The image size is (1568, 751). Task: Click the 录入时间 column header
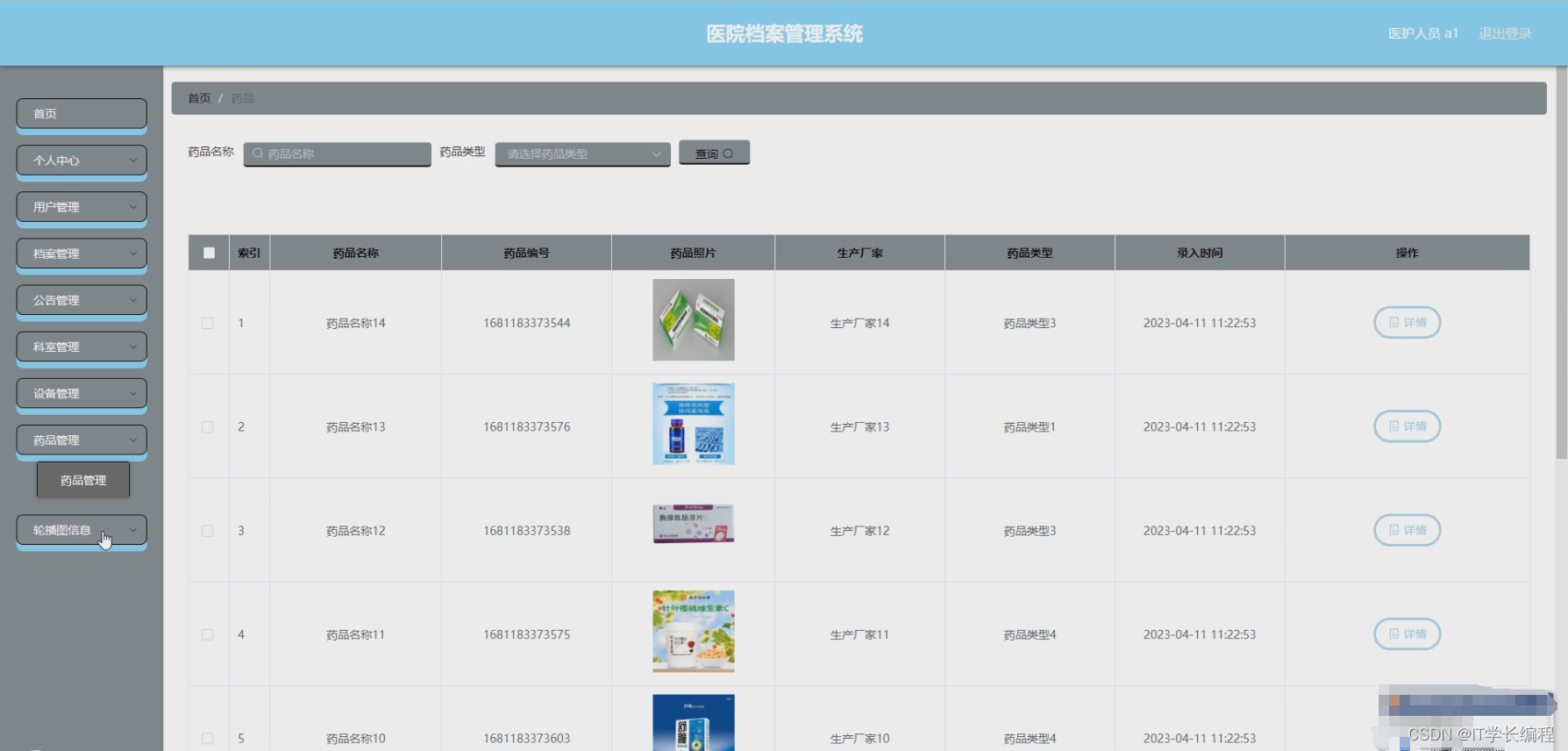pos(1200,253)
